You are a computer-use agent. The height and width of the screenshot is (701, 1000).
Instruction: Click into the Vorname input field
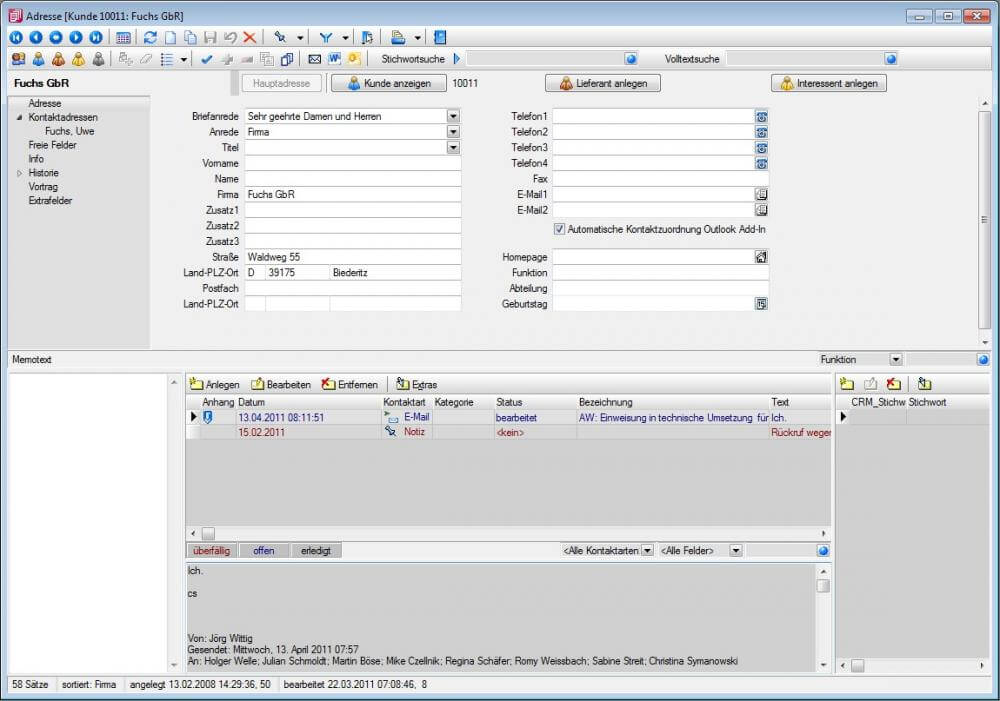pos(353,163)
